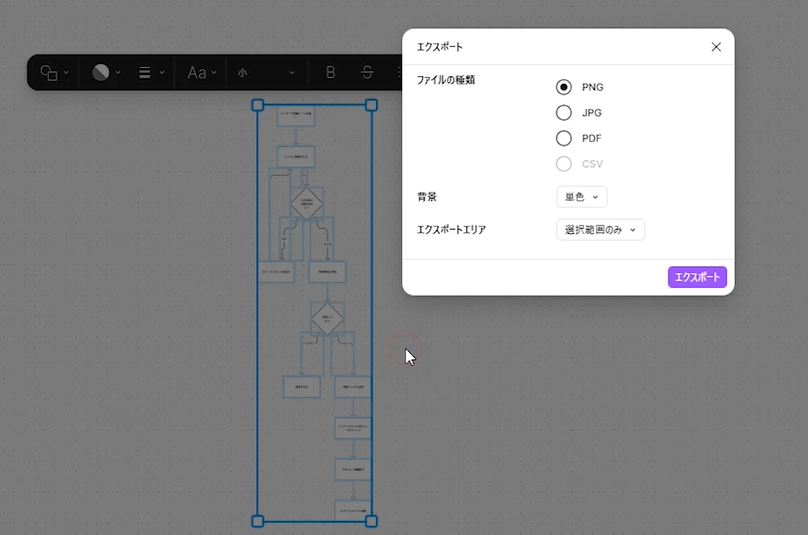Open the line thickness options
Viewport: 808px width, 535px height.
point(150,72)
